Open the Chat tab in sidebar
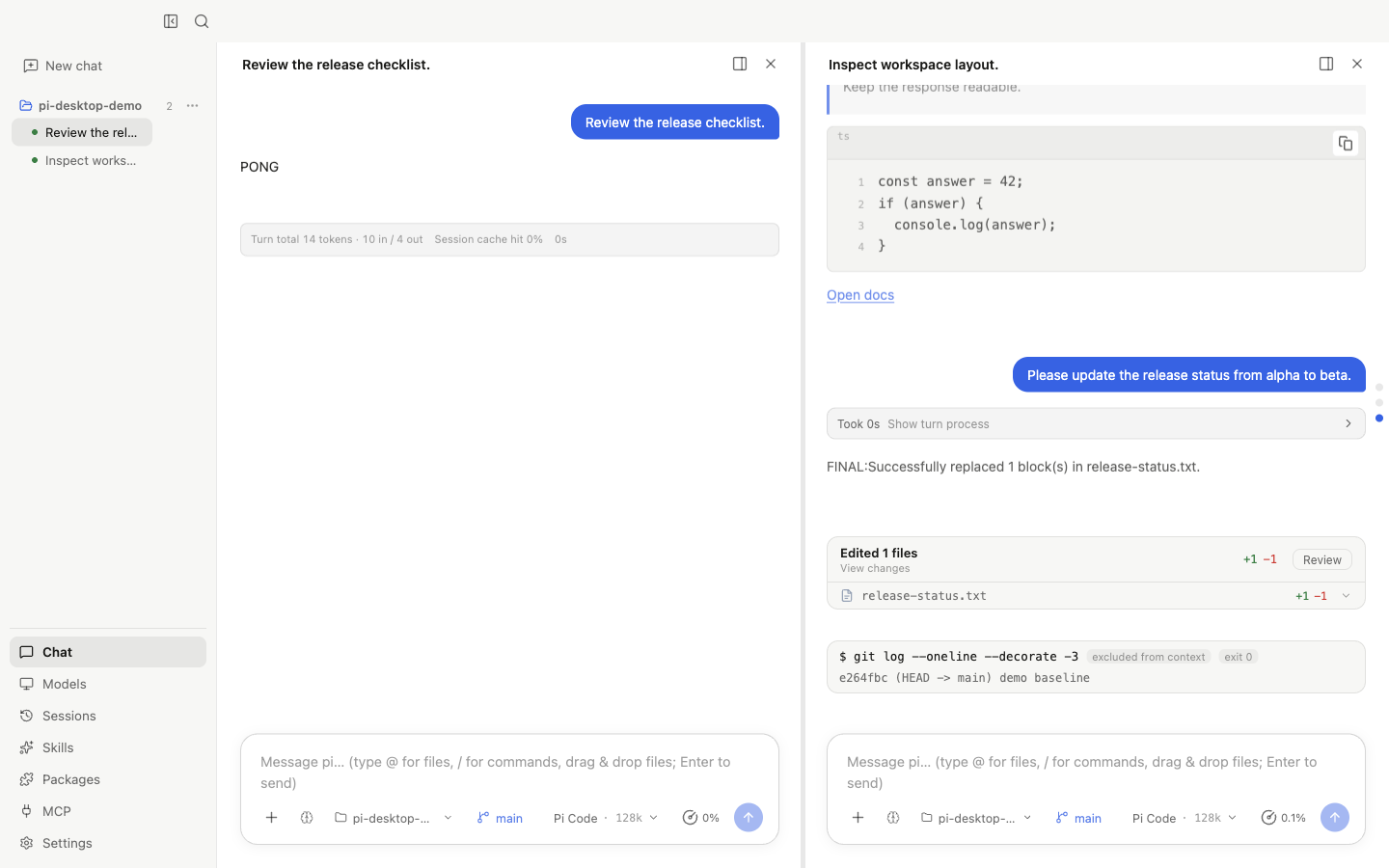This screenshot has height=868, width=1389. tap(108, 652)
